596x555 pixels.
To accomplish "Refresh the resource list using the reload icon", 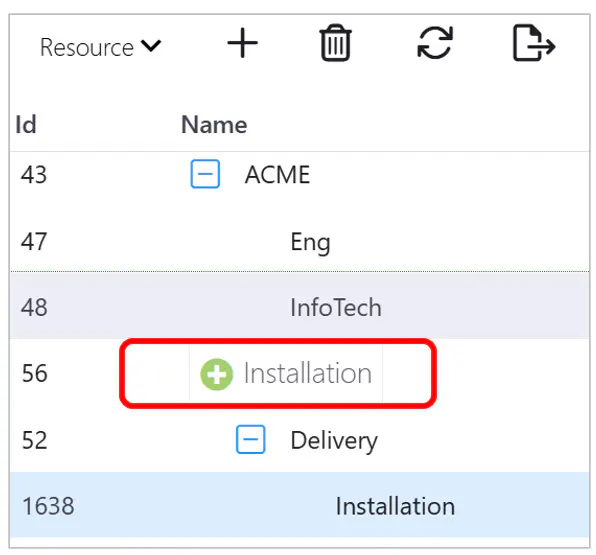I will click(435, 43).
